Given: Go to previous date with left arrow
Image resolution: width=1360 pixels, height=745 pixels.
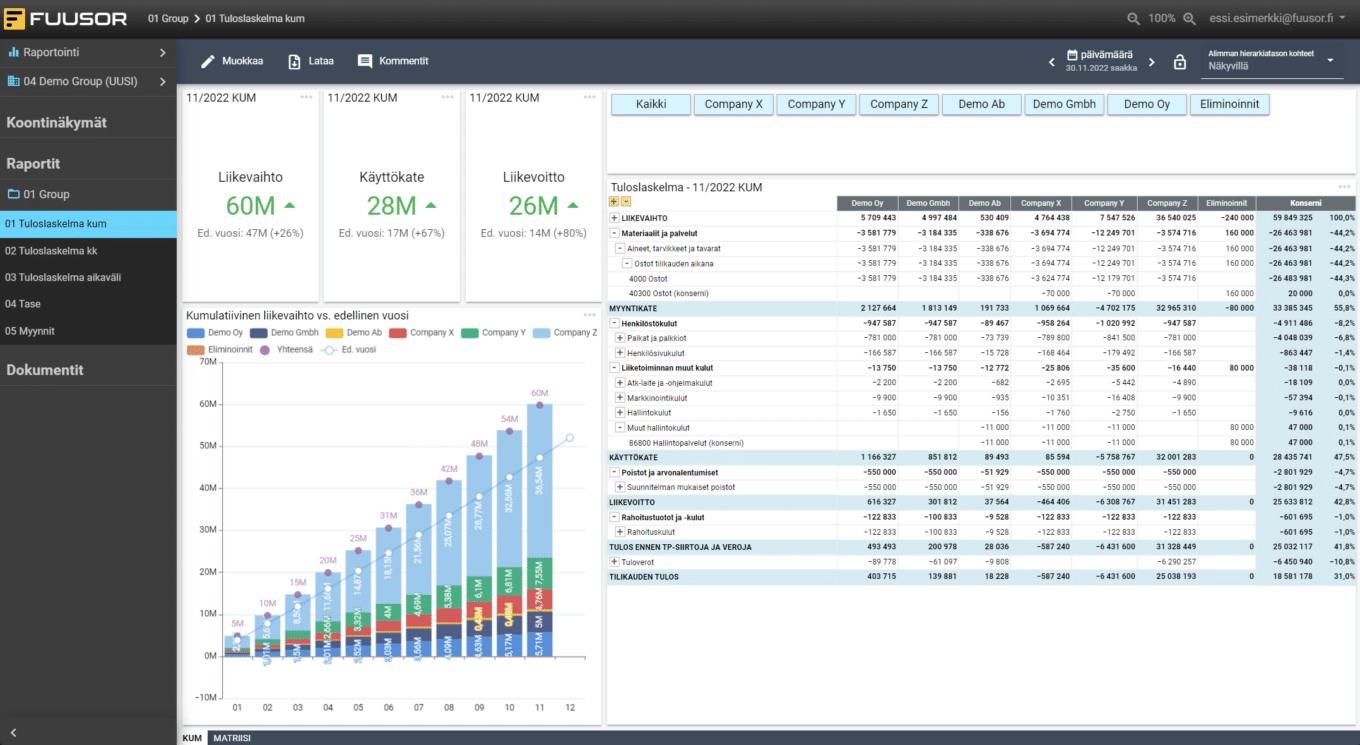Looking at the screenshot, I should tap(1051, 62).
